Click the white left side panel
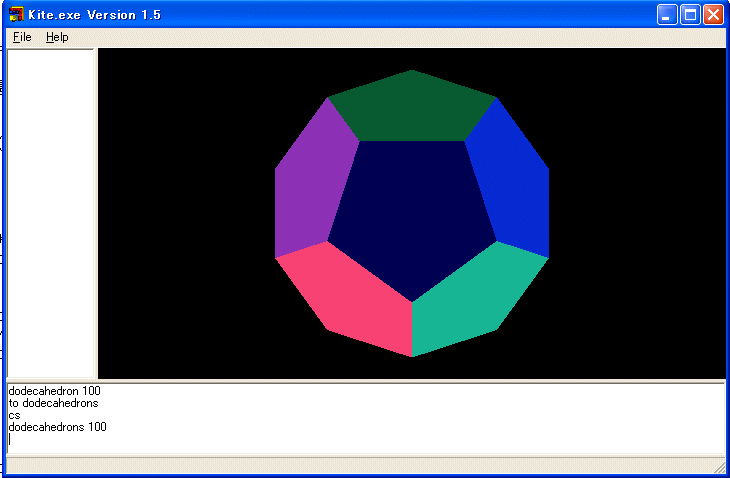This screenshot has width=730, height=478. coord(51,213)
